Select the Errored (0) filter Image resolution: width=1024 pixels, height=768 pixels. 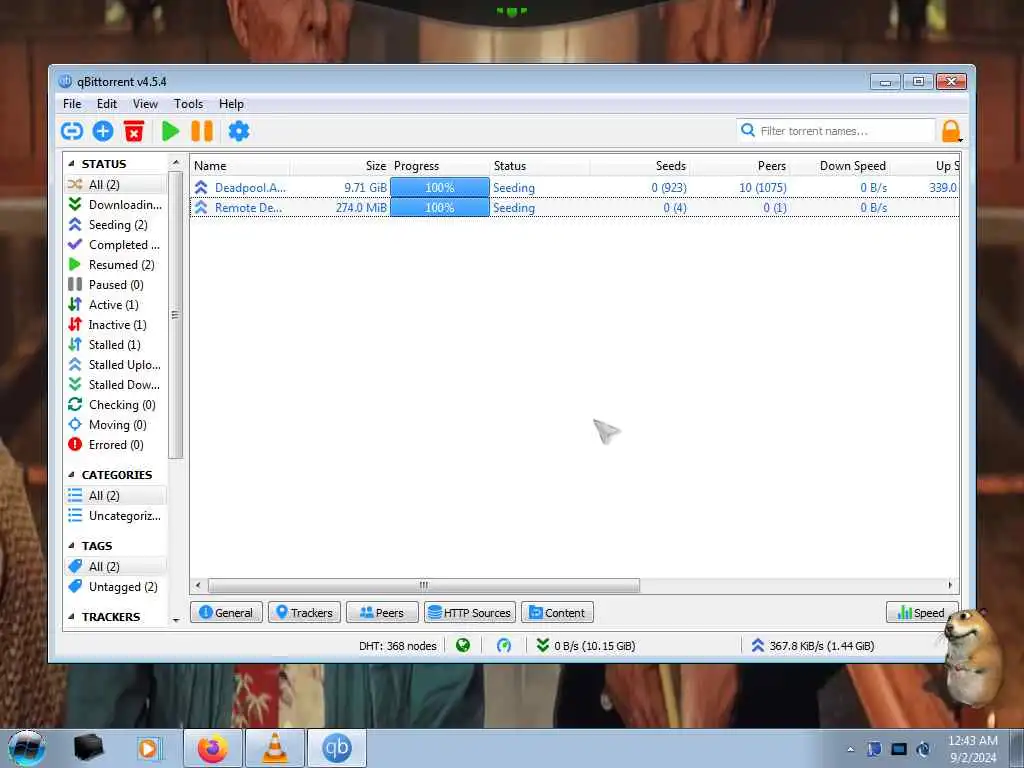coord(116,445)
